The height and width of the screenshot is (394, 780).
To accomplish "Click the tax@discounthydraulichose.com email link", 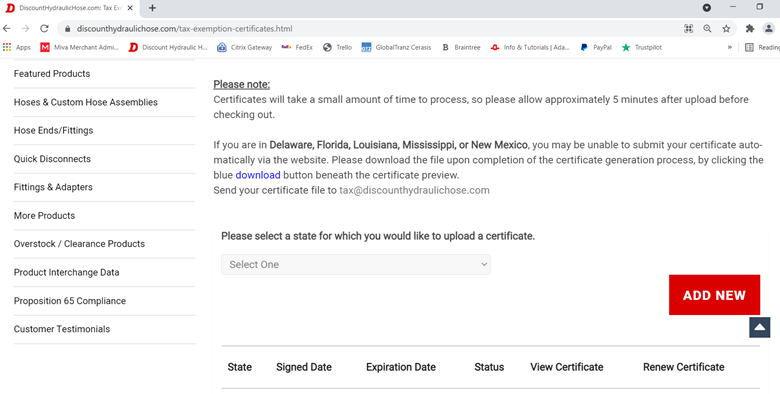I will pos(414,190).
